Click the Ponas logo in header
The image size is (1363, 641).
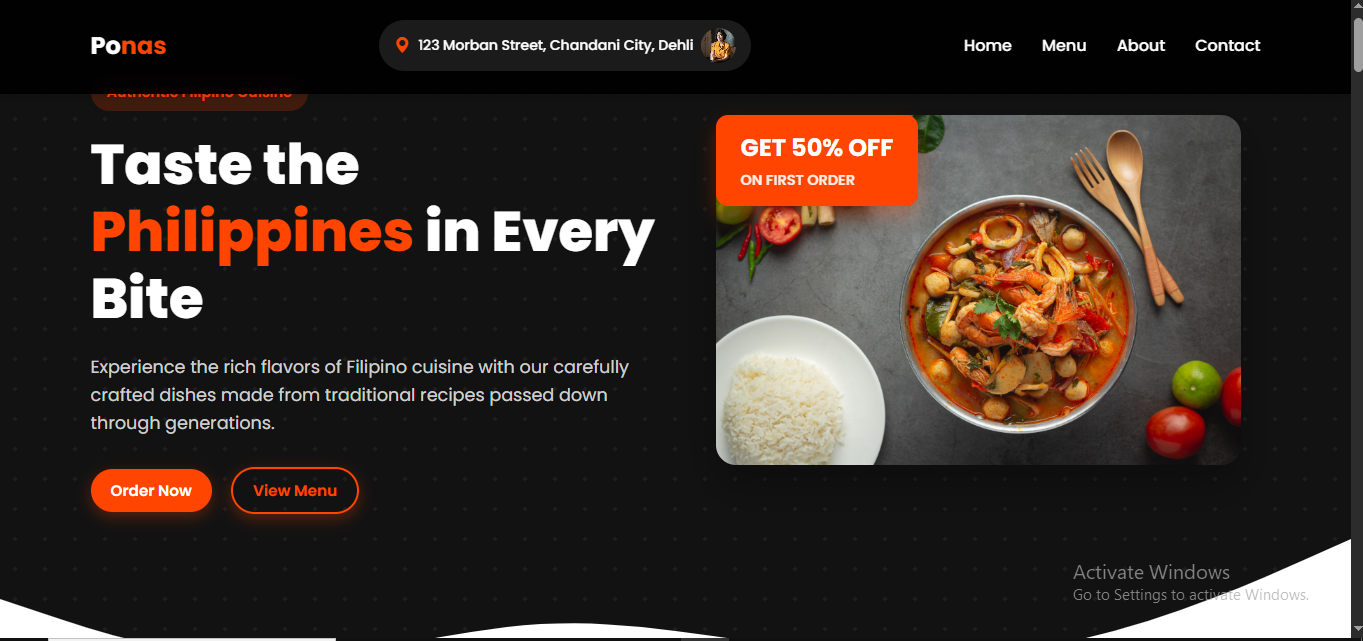pyautogui.click(x=128, y=45)
